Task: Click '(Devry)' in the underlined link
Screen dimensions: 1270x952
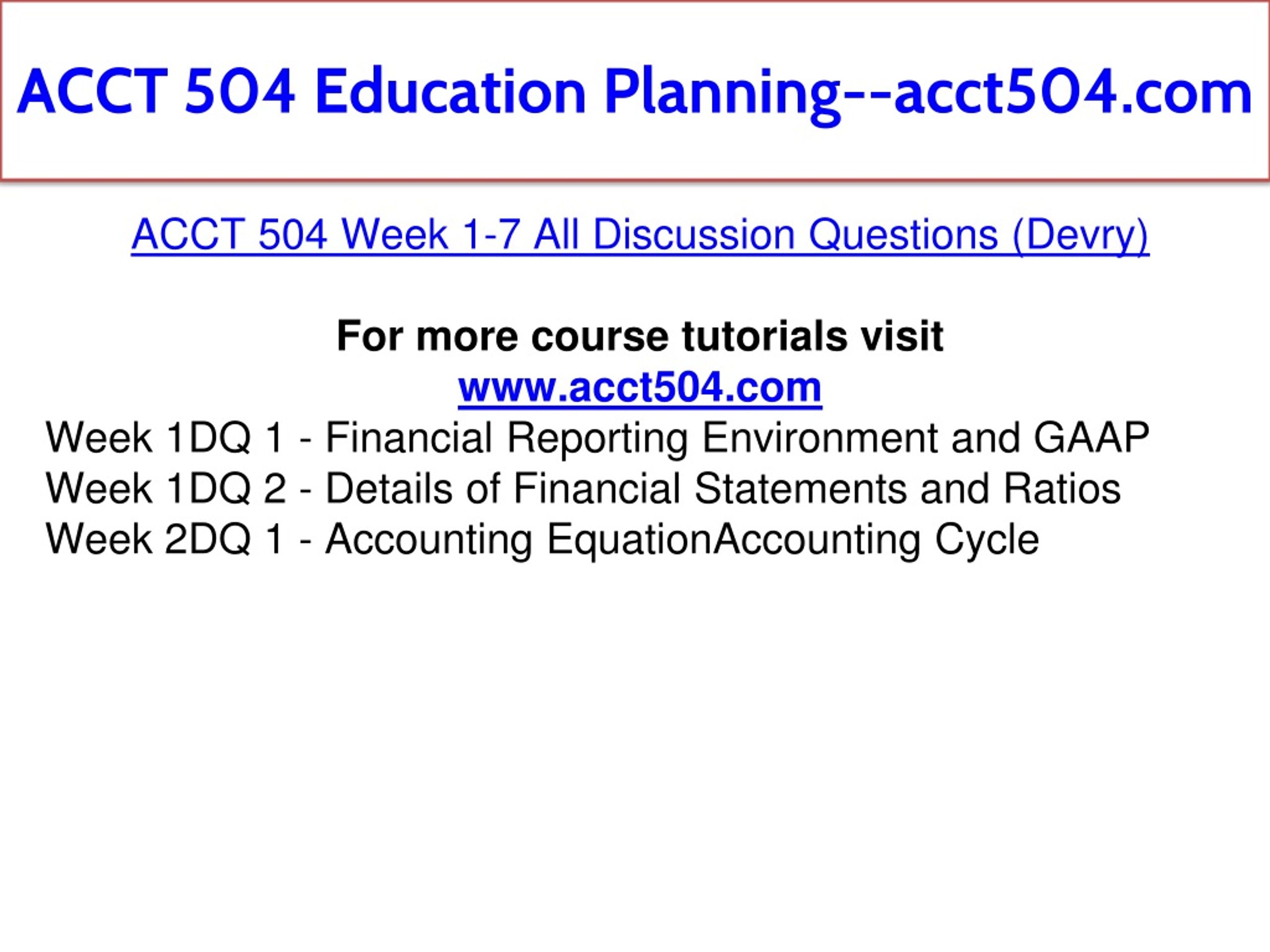Action: (x=1080, y=236)
